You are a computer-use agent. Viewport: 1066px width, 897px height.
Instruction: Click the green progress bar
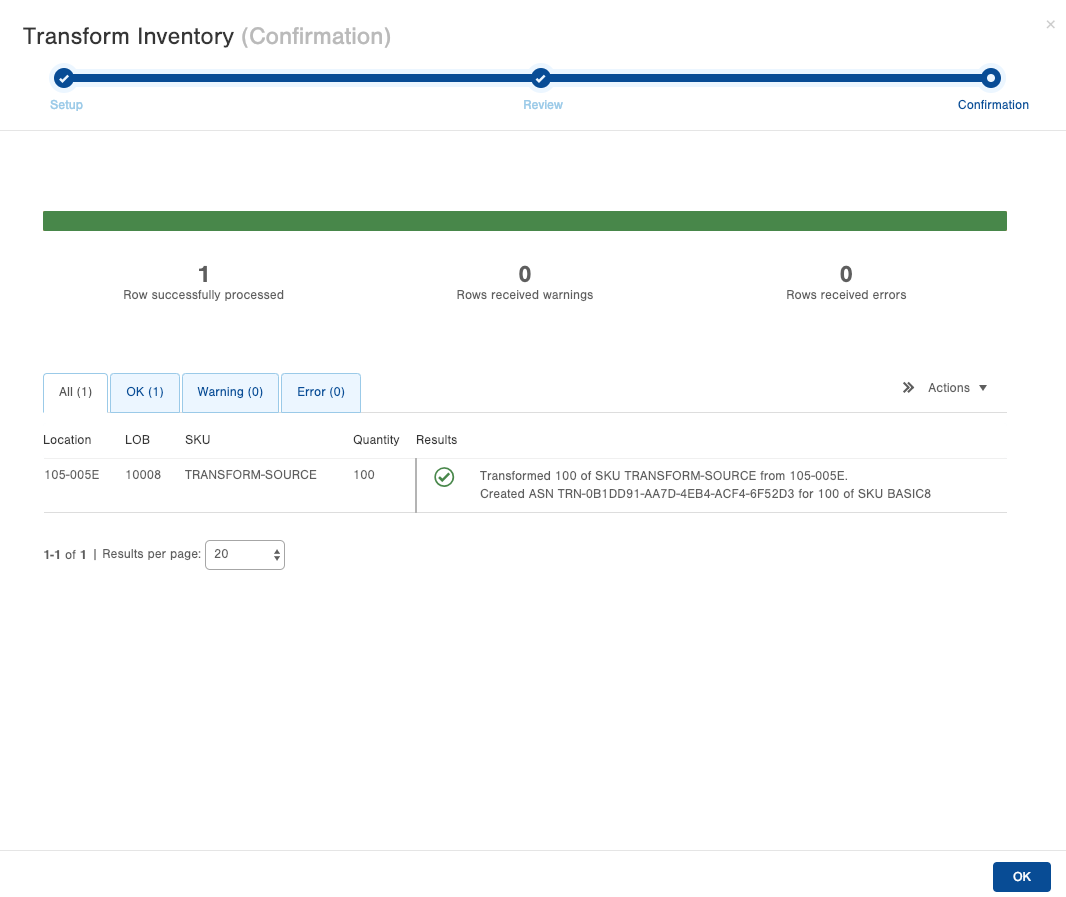[x=525, y=221]
